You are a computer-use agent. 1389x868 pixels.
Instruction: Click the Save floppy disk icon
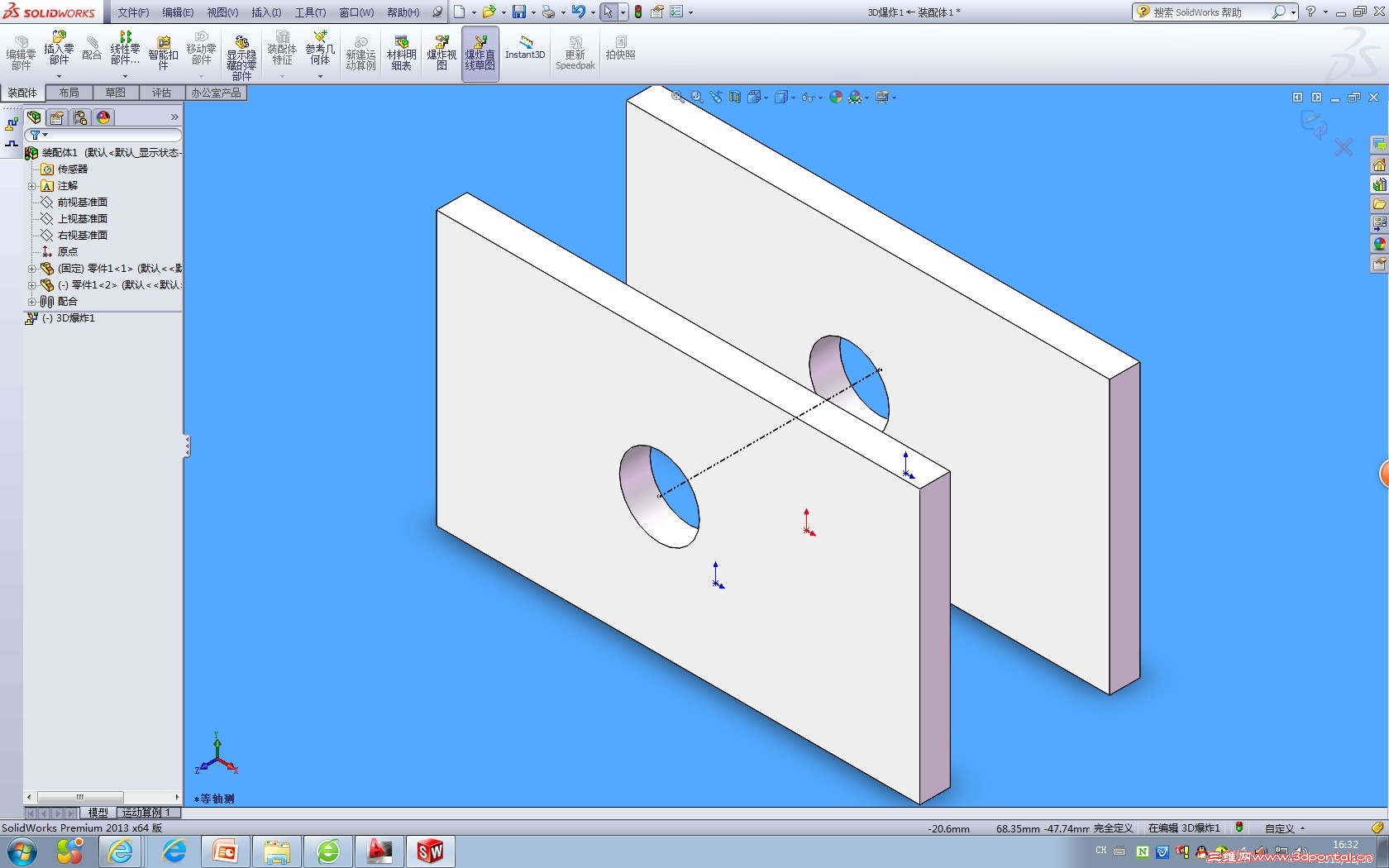pyautogui.click(x=519, y=12)
